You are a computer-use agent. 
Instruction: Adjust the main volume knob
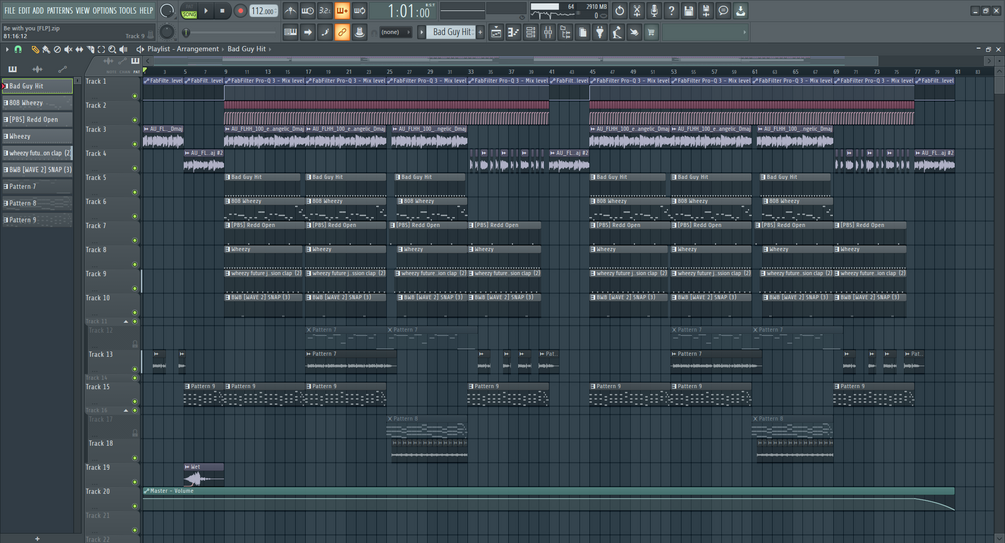click(167, 10)
